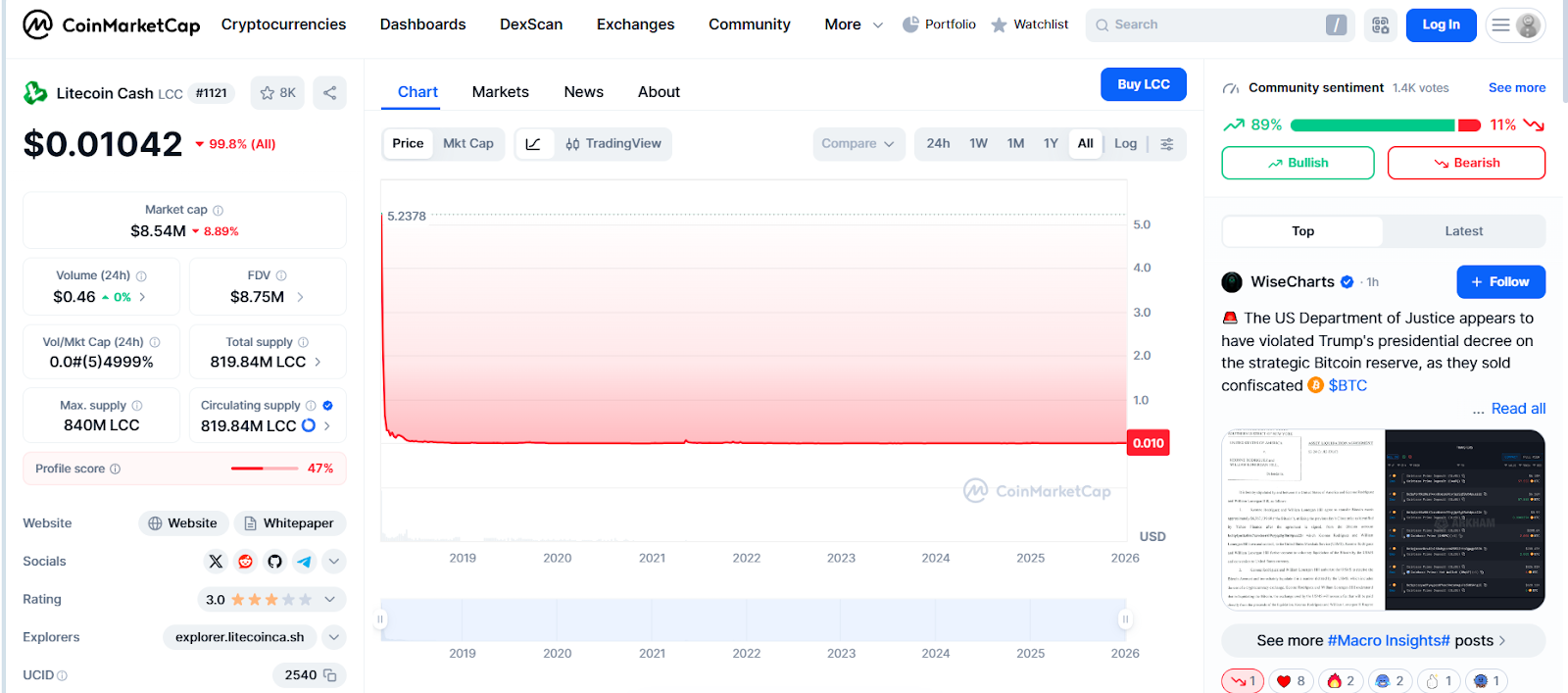Open the GitHub social link

click(x=274, y=562)
